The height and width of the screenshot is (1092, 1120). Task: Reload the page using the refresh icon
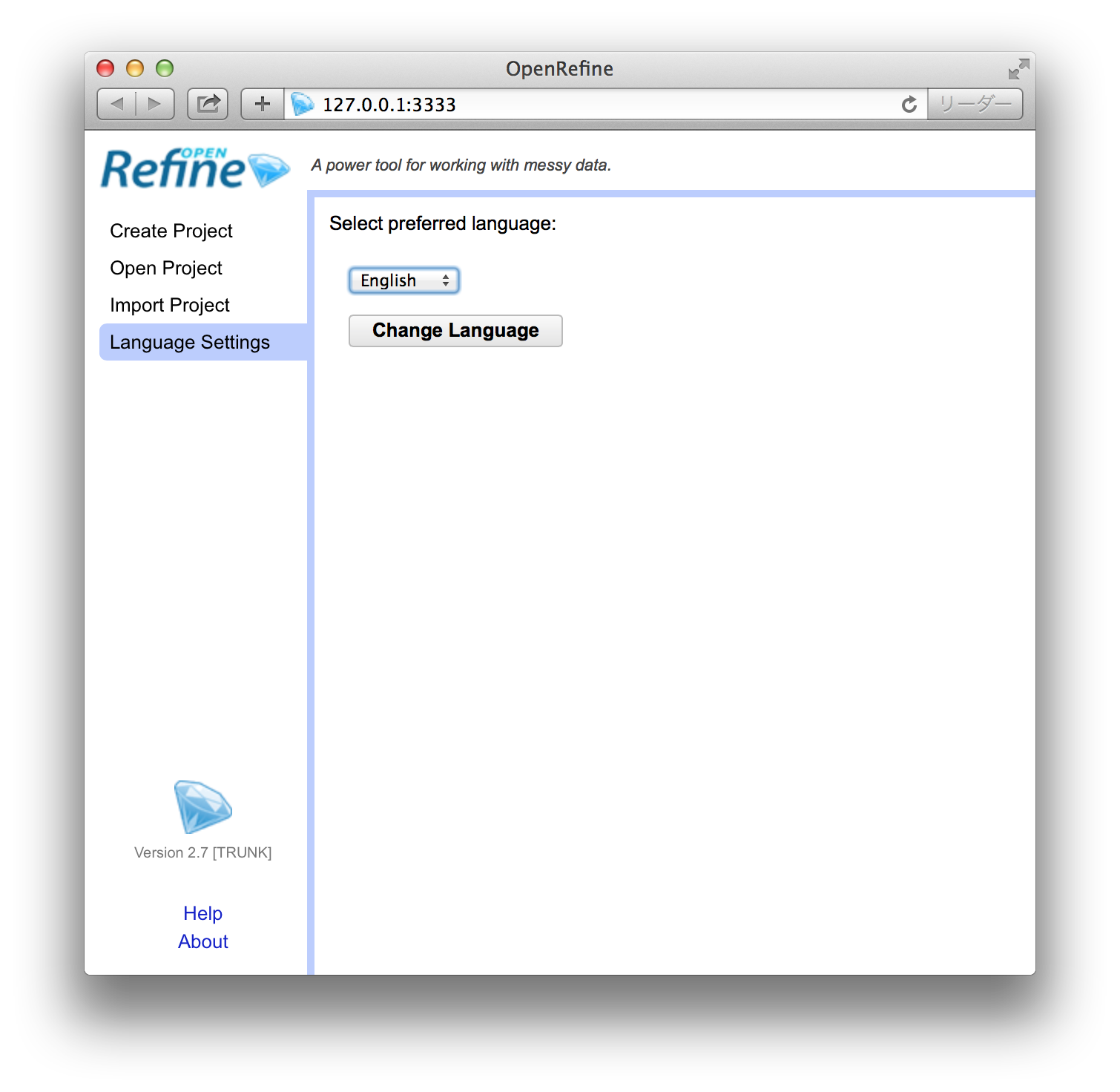click(909, 105)
